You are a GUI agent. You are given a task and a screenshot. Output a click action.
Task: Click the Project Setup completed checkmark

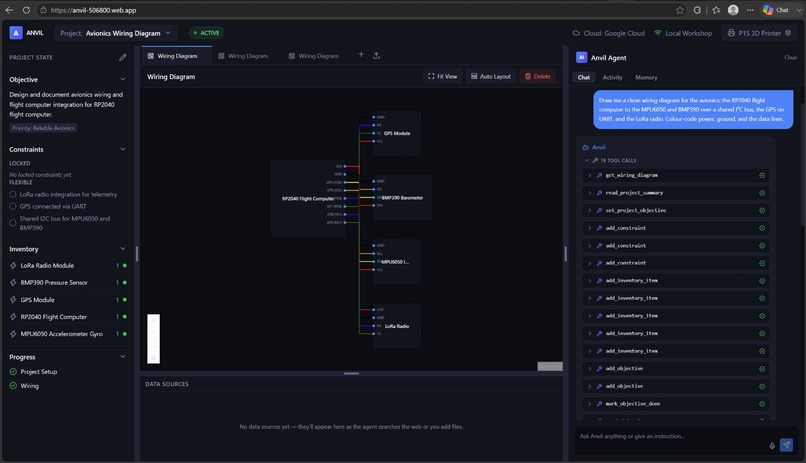[x=13, y=372]
